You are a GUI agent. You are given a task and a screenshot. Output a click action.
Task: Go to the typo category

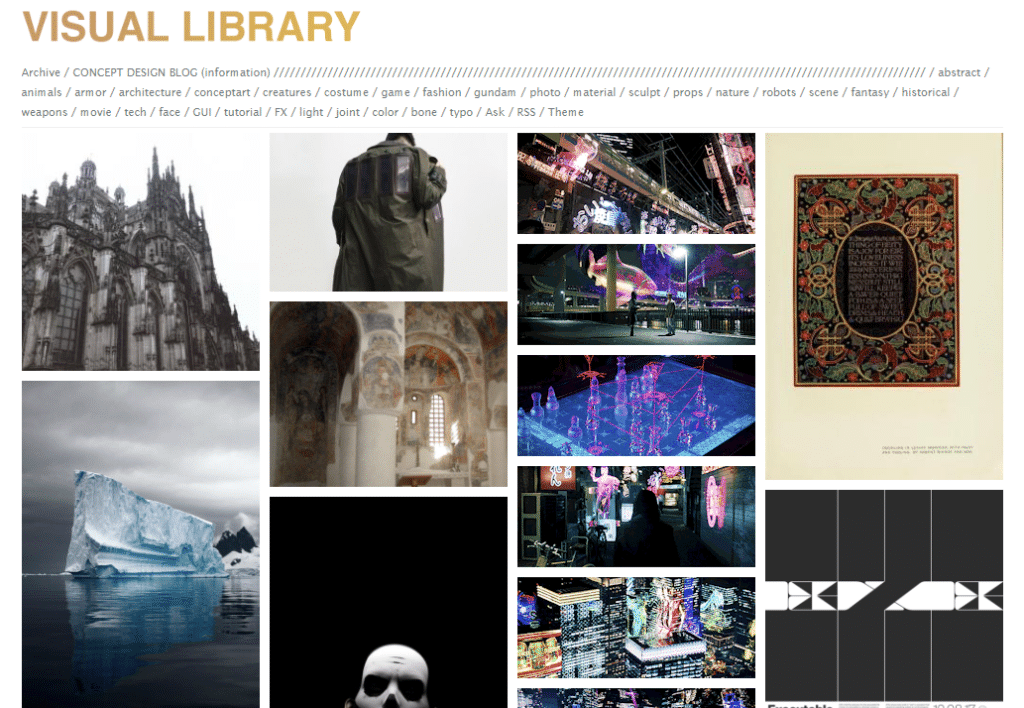(461, 112)
